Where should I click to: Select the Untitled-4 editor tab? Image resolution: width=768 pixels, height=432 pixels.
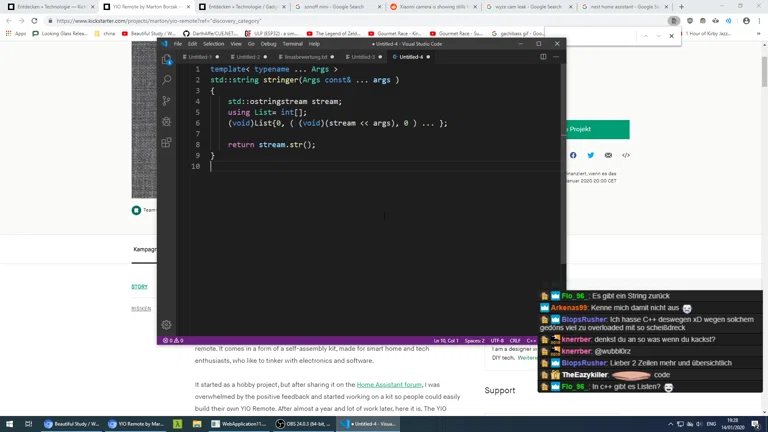pyautogui.click(x=411, y=57)
